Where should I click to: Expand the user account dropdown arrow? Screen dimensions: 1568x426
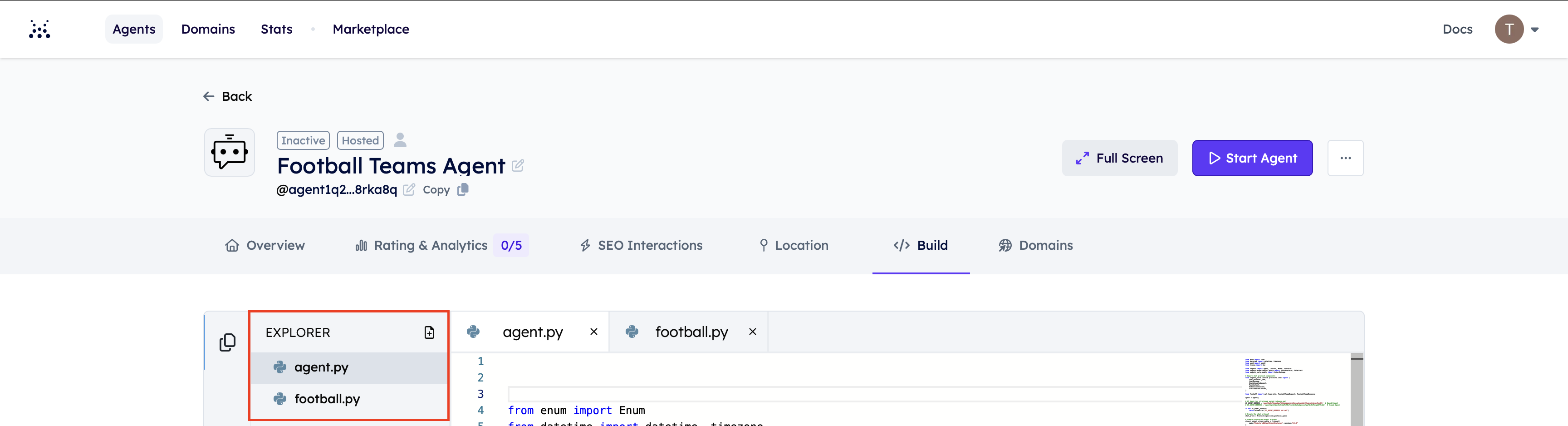point(1534,29)
